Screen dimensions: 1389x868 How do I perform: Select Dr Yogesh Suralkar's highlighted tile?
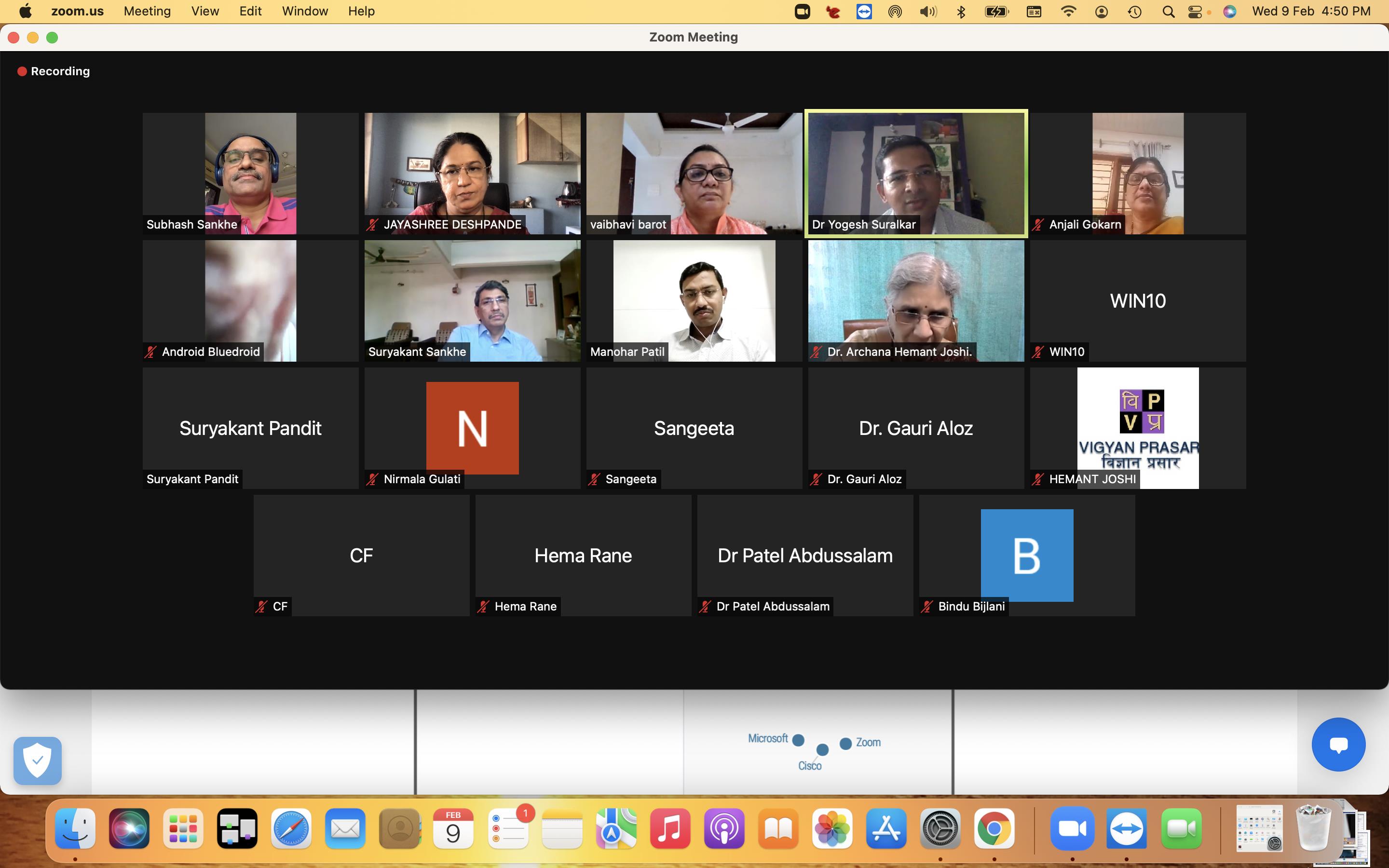[916, 174]
